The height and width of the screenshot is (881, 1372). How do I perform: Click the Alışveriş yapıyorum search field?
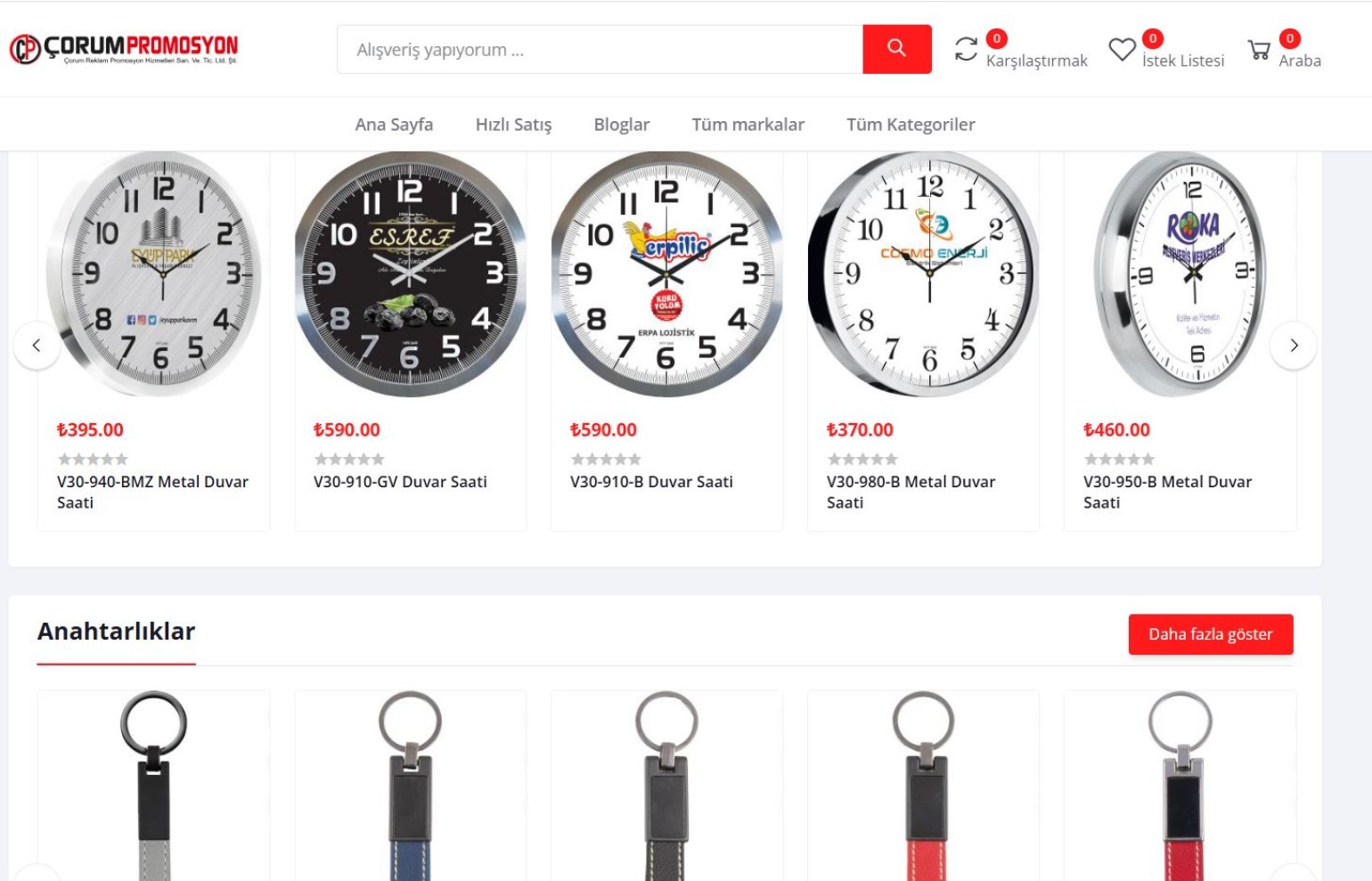point(600,49)
